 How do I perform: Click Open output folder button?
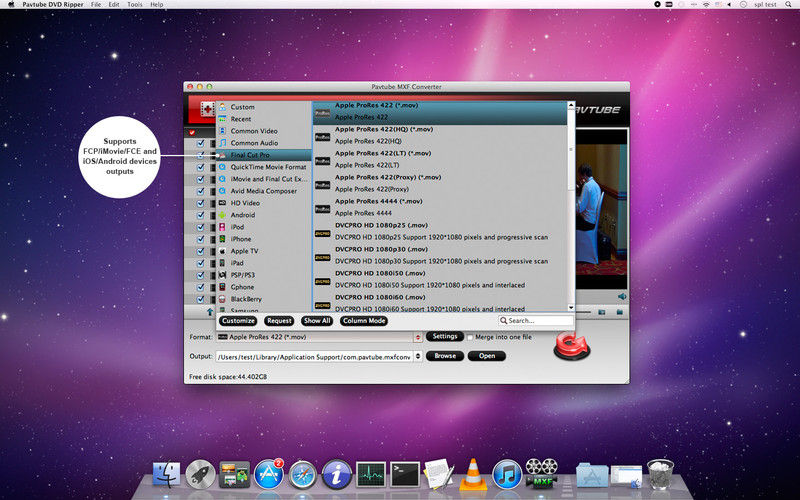[x=487, y=356]
